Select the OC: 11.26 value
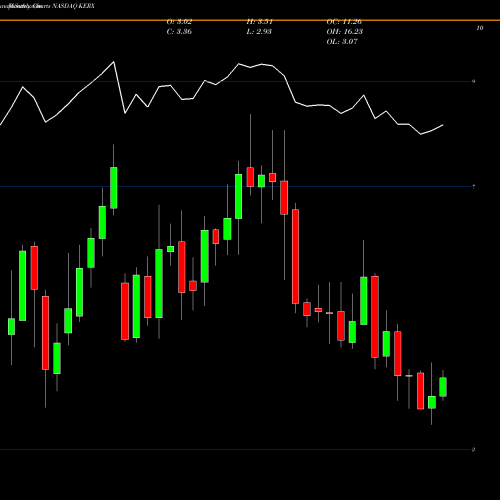This screenshot has width=500, height=500. click(x=344, y=22)
